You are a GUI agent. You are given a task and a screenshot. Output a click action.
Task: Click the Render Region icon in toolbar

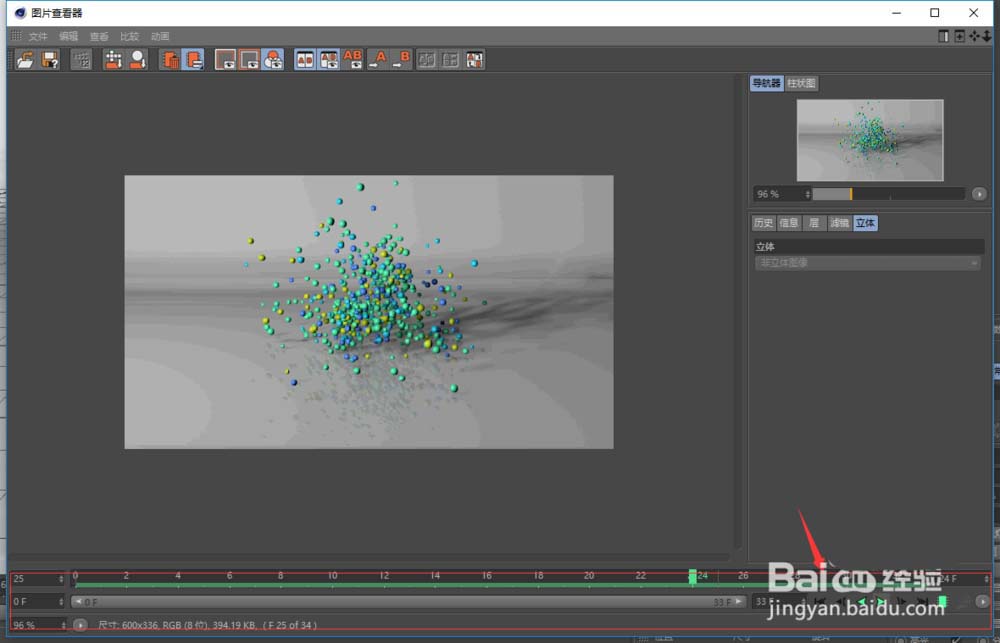(x=113, y=60)
